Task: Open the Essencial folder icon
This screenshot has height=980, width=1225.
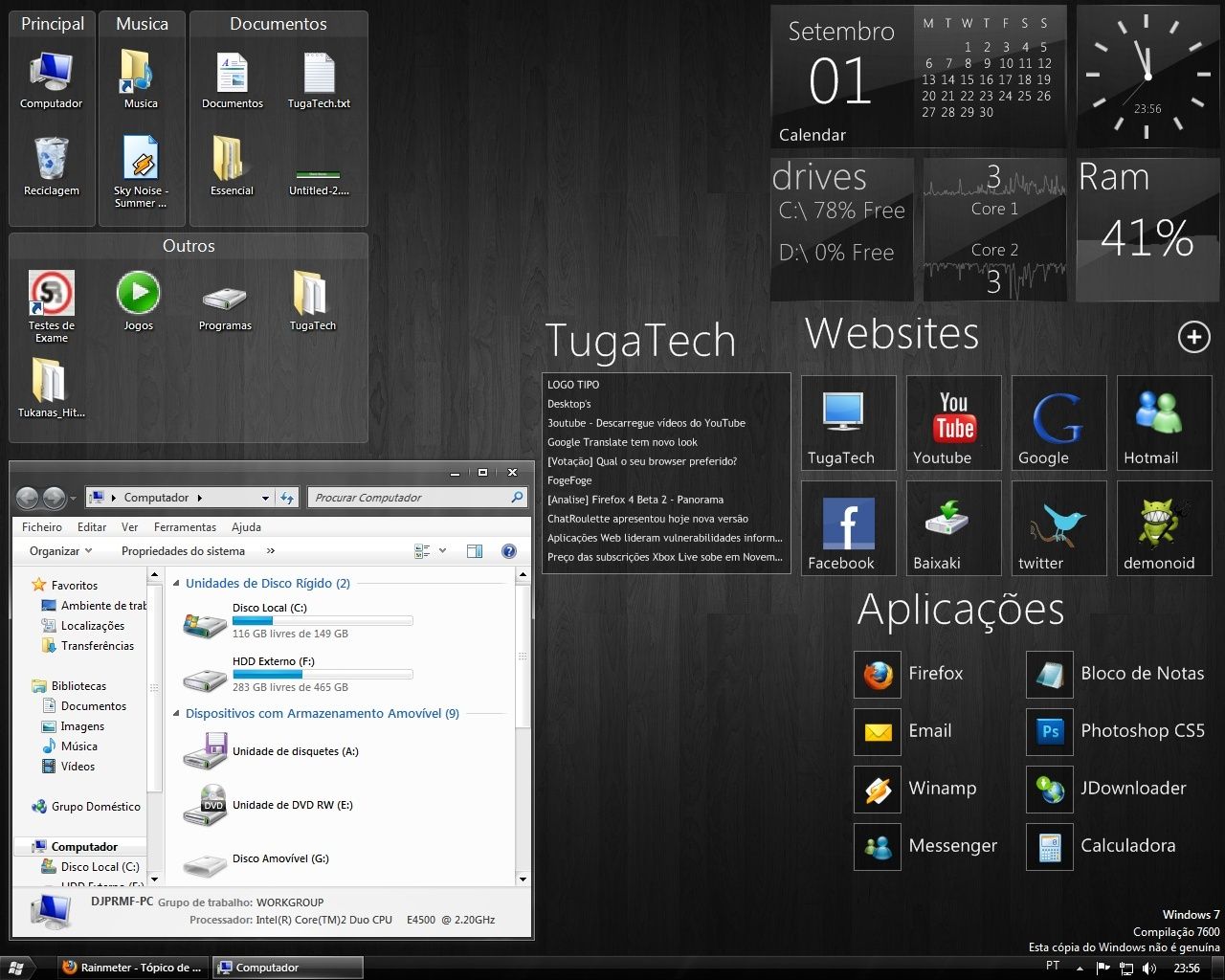Action: (x=232, y=167)
